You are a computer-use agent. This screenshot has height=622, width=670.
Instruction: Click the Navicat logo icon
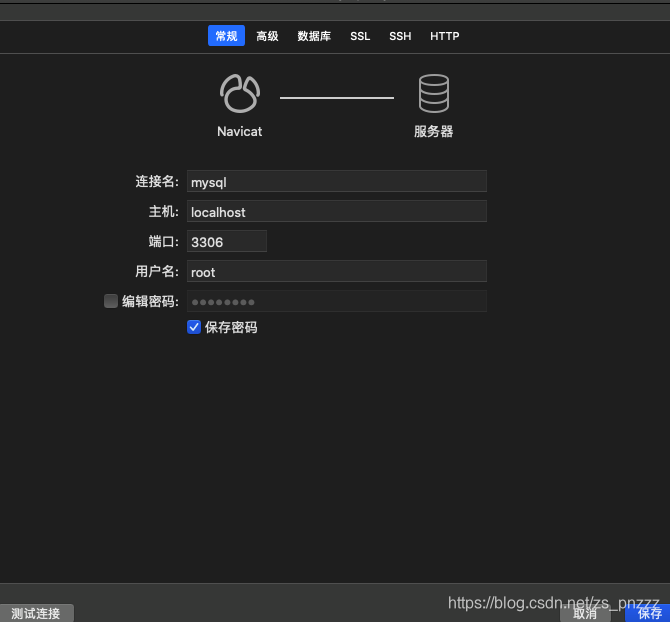coord(240,94)
